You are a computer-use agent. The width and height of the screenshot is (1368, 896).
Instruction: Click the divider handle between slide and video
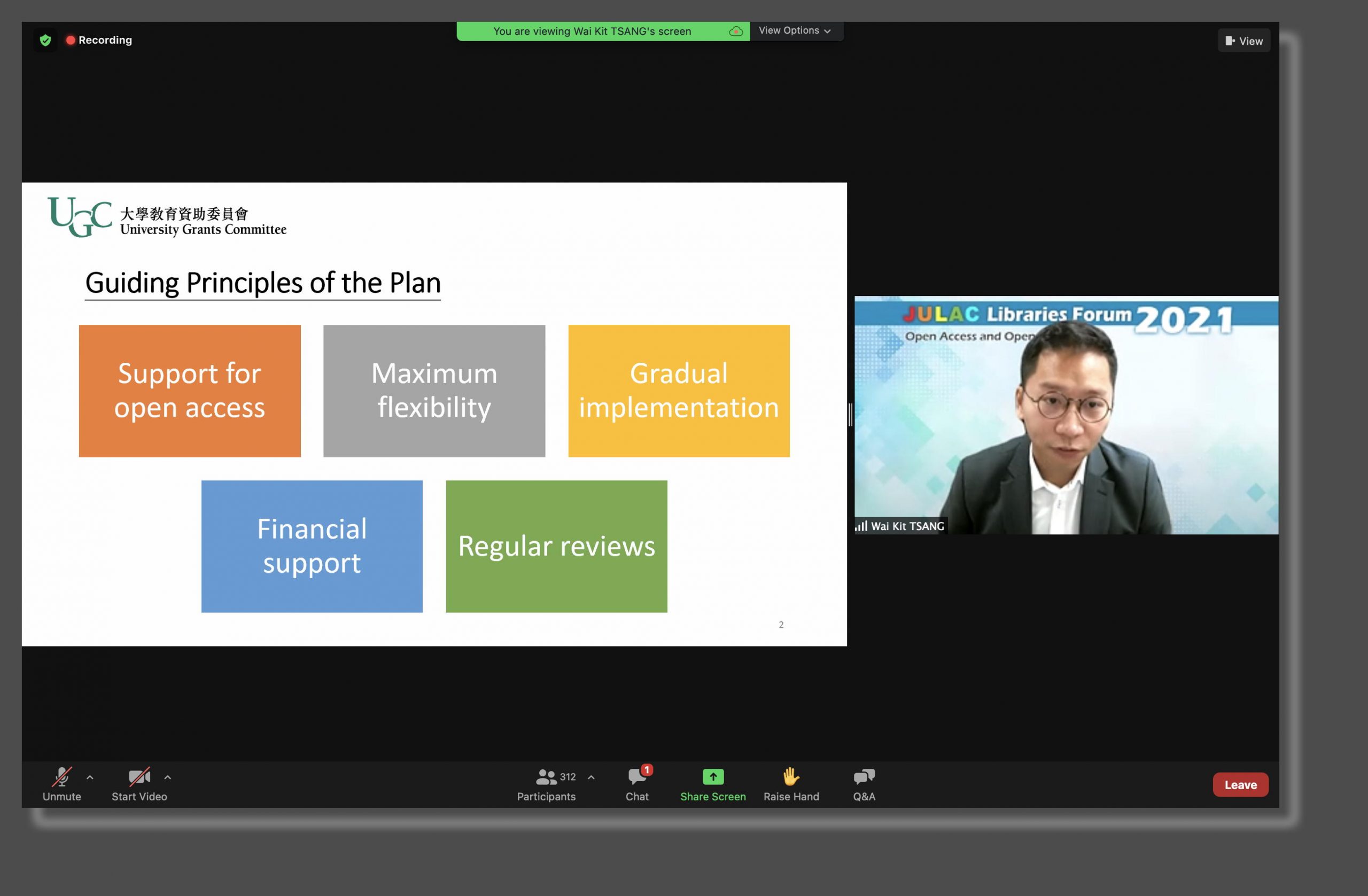tap(850, 415)
